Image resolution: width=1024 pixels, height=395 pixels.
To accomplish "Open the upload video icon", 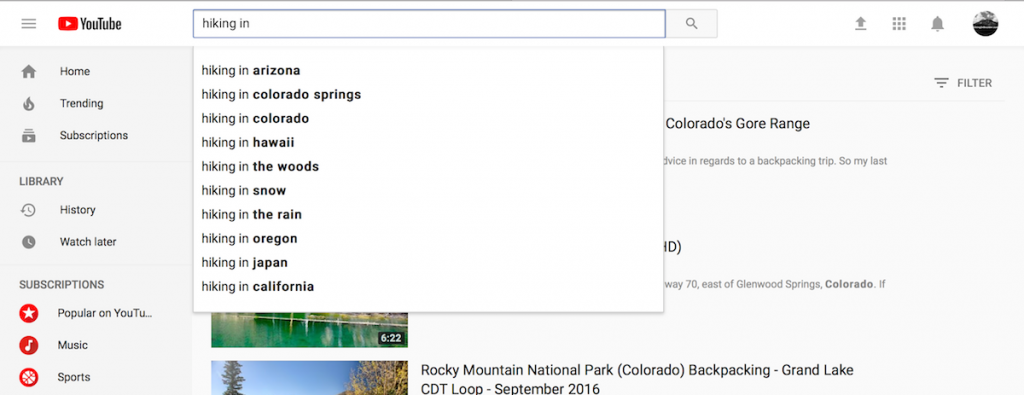I will click(x=861, y=24).
